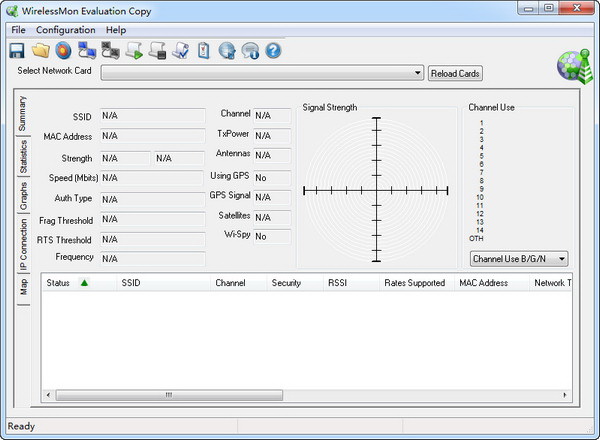Open the File menu
600x440 pixels.
pyautogui.click(x=18, y=30)
